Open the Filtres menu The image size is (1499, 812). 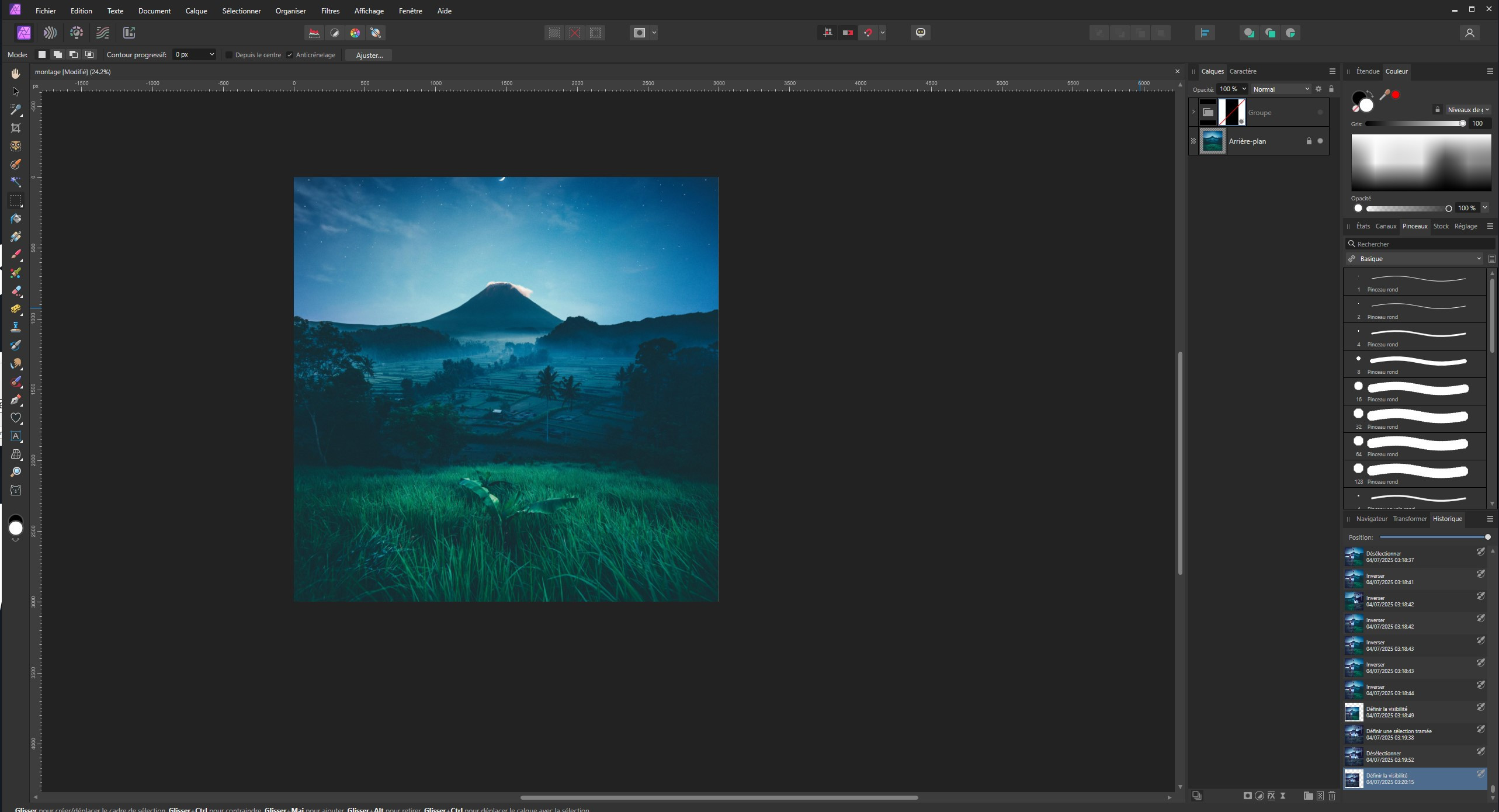330,11
